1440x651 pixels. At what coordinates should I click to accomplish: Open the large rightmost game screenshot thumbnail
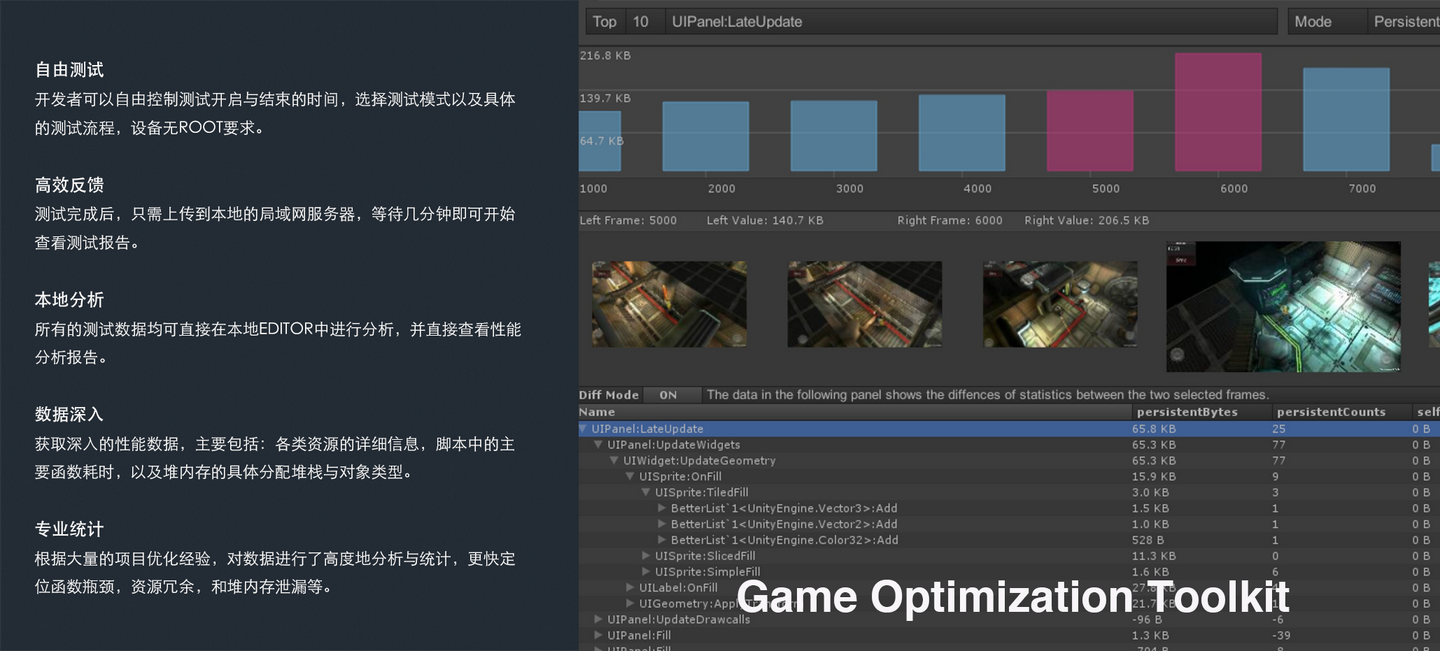click(x=1283, y=308)
